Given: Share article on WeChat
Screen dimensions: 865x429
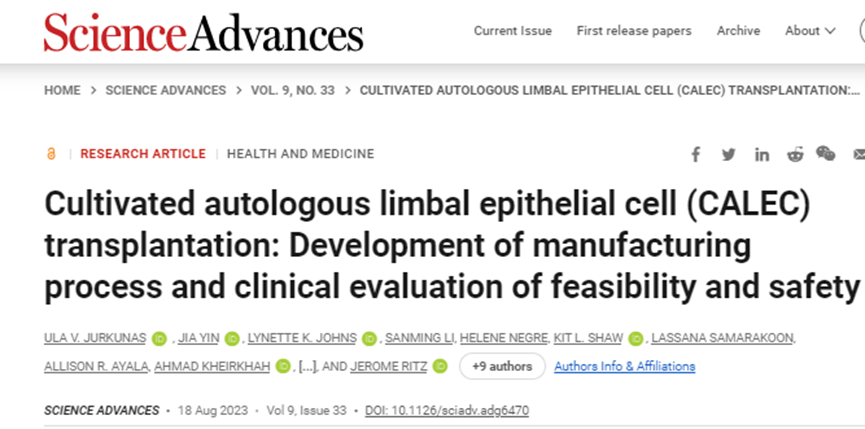Looking at the screenshot, I should pyautogui.click(x=826, y=154).
